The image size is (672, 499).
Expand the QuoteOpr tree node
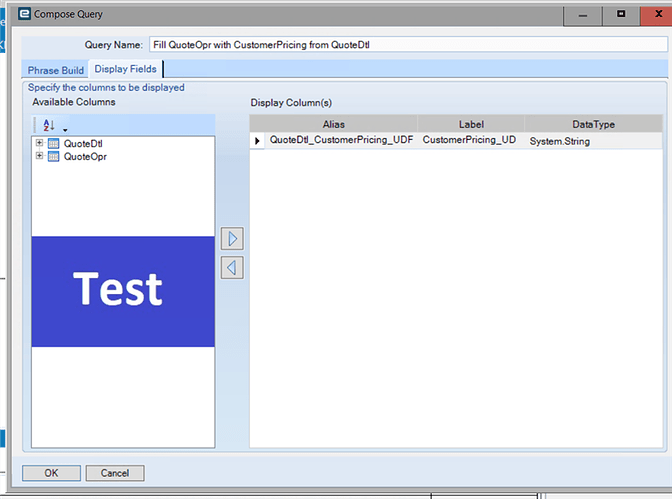coord(39,156)
